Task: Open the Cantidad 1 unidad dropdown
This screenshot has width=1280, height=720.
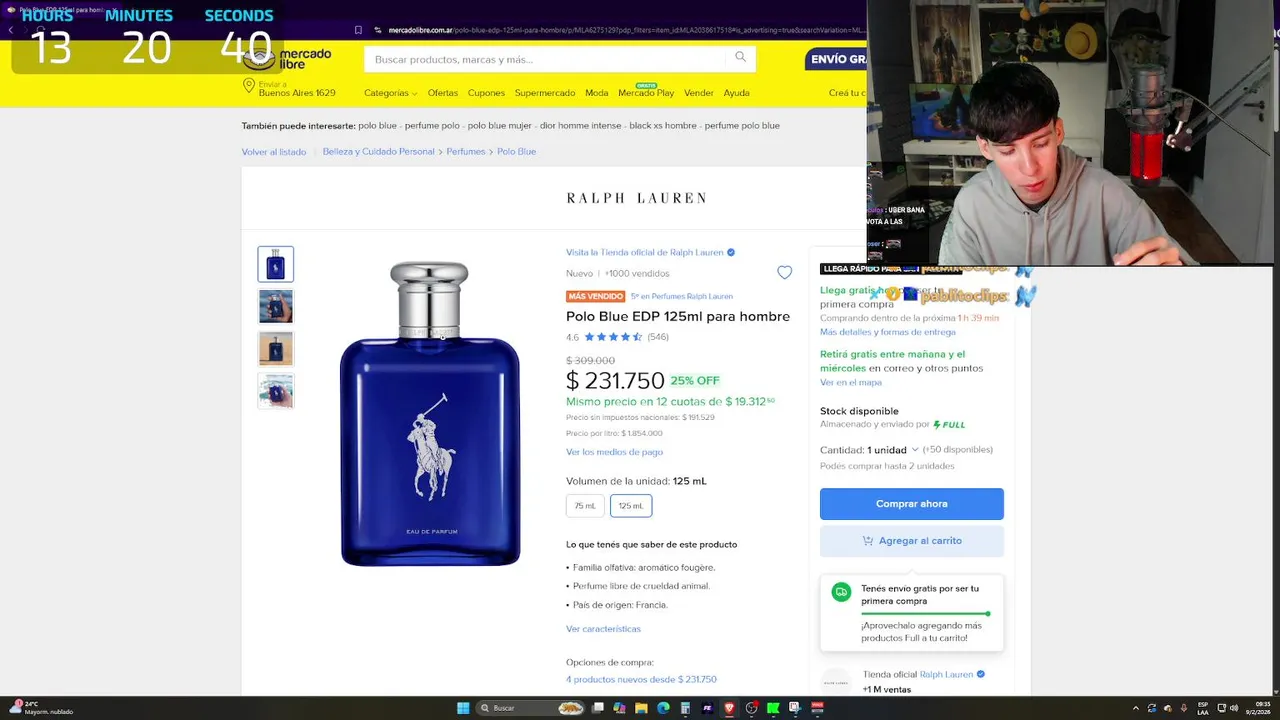Action: click(x=869, y=450)
